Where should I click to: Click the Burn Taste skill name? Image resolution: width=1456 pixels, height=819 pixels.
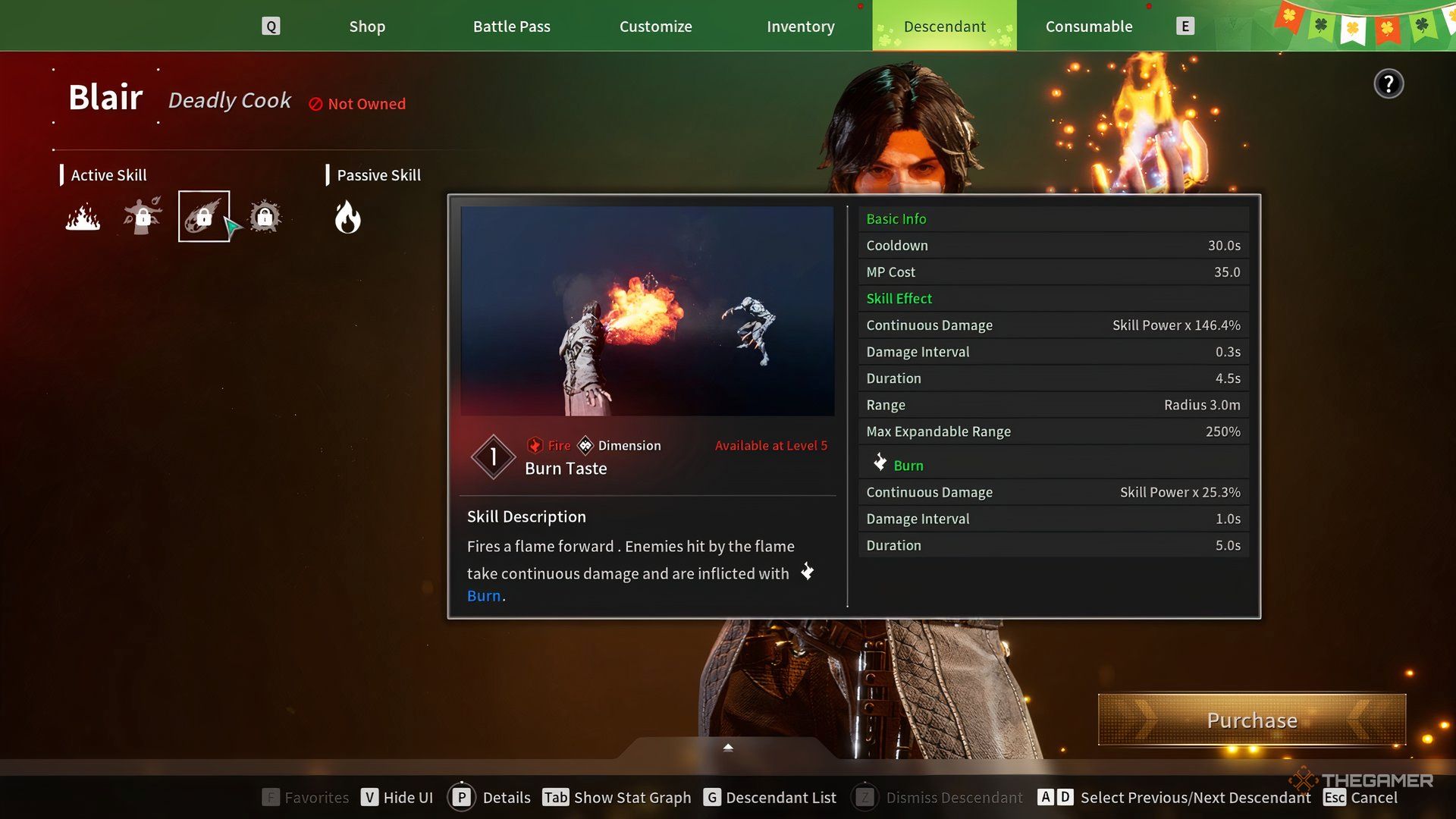point(566,469)
